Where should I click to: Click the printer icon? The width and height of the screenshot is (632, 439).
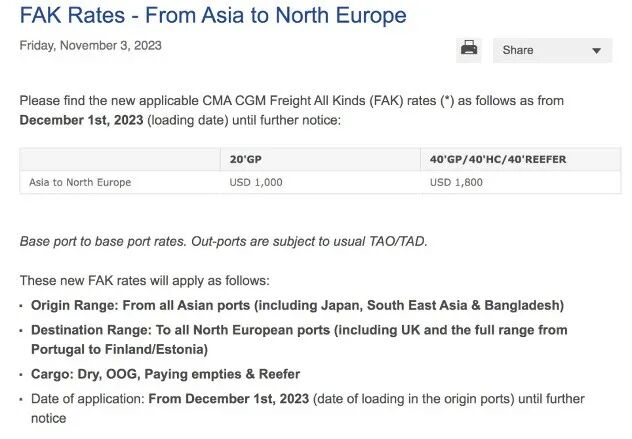click(x=468, y=48)
